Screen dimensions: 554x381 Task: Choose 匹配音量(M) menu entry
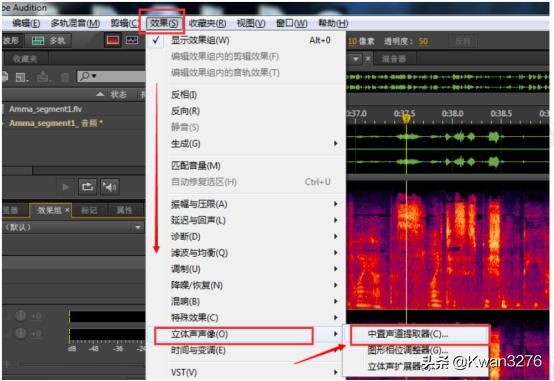tap(246, 165)
